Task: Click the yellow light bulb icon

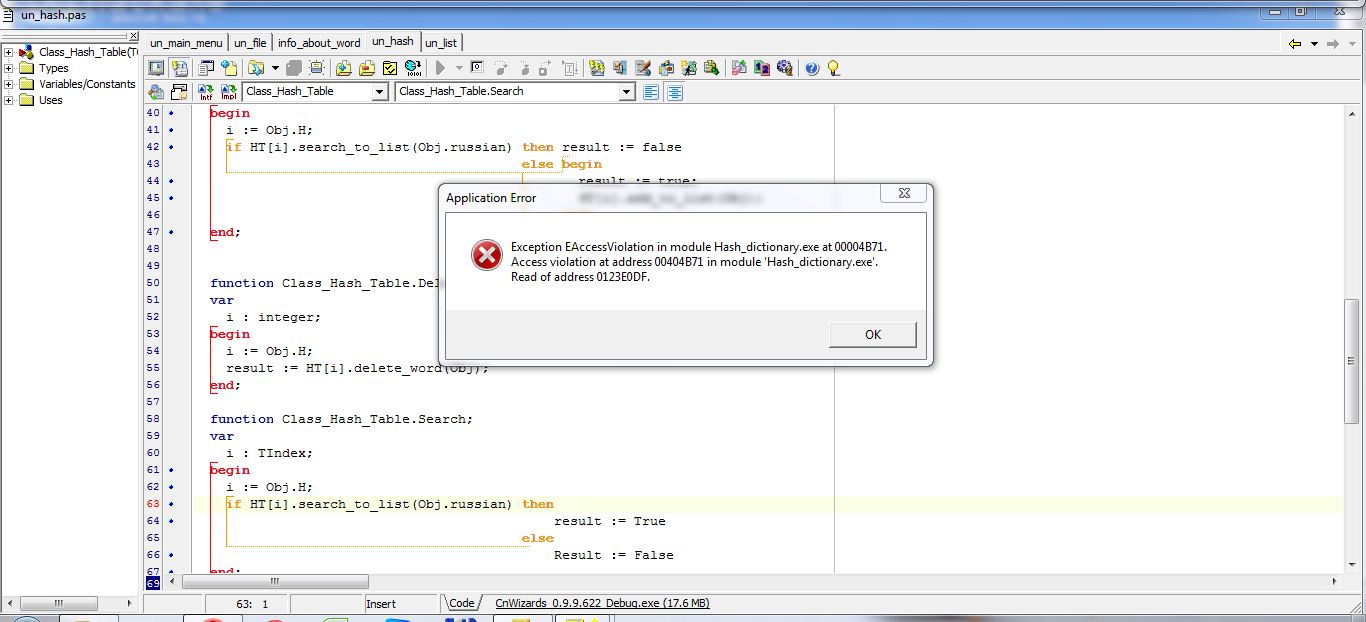Action: [x=832, y=68]
